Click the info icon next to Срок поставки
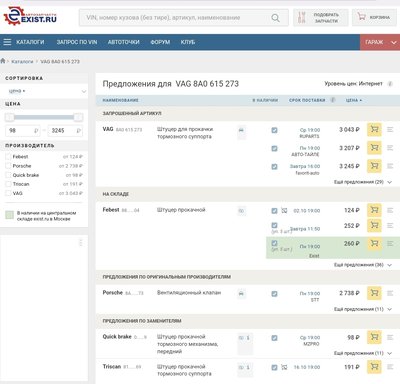Screen dimensions: 400x384 pyautogui.click(x=332, y=100)
